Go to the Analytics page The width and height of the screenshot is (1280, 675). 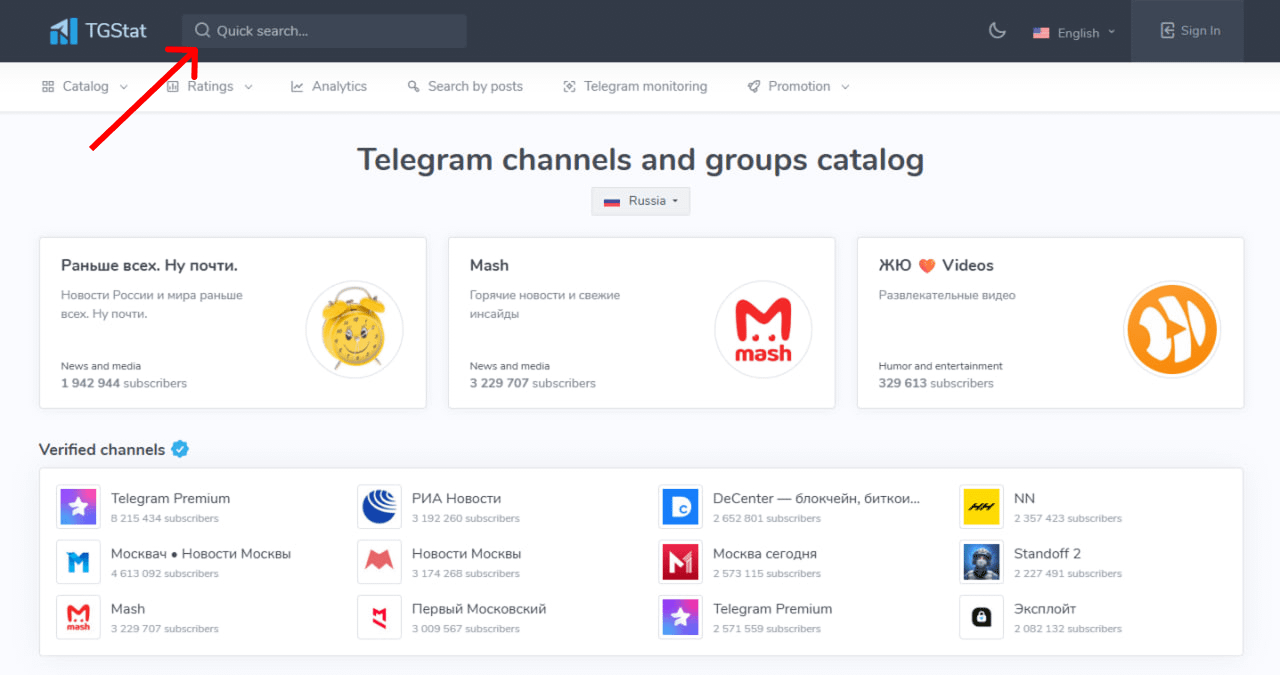pyautogui.click(x=329, y=87)
